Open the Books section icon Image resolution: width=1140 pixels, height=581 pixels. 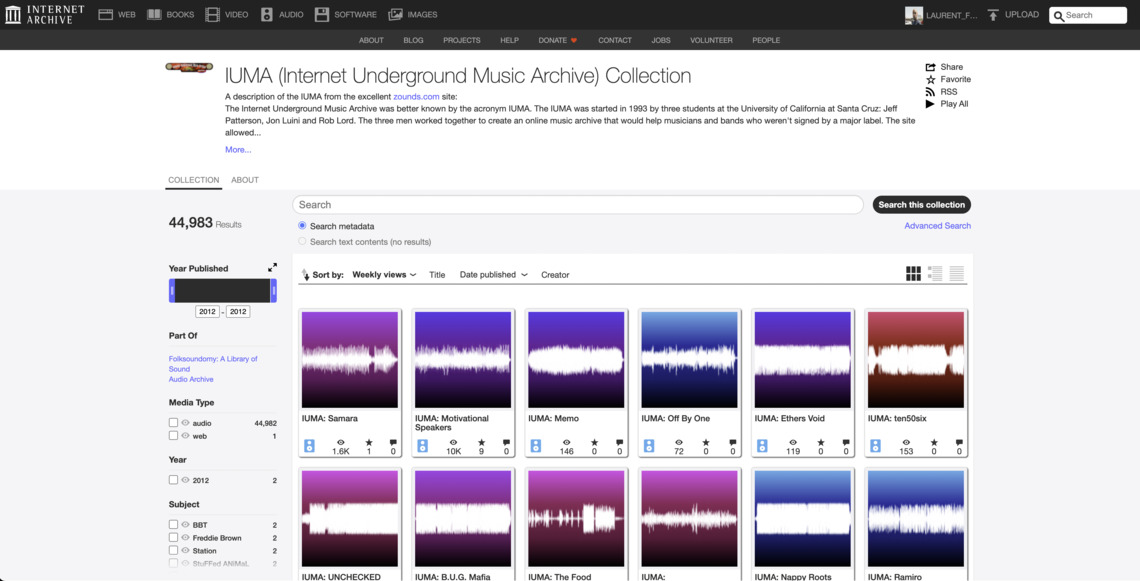point(154,15)
